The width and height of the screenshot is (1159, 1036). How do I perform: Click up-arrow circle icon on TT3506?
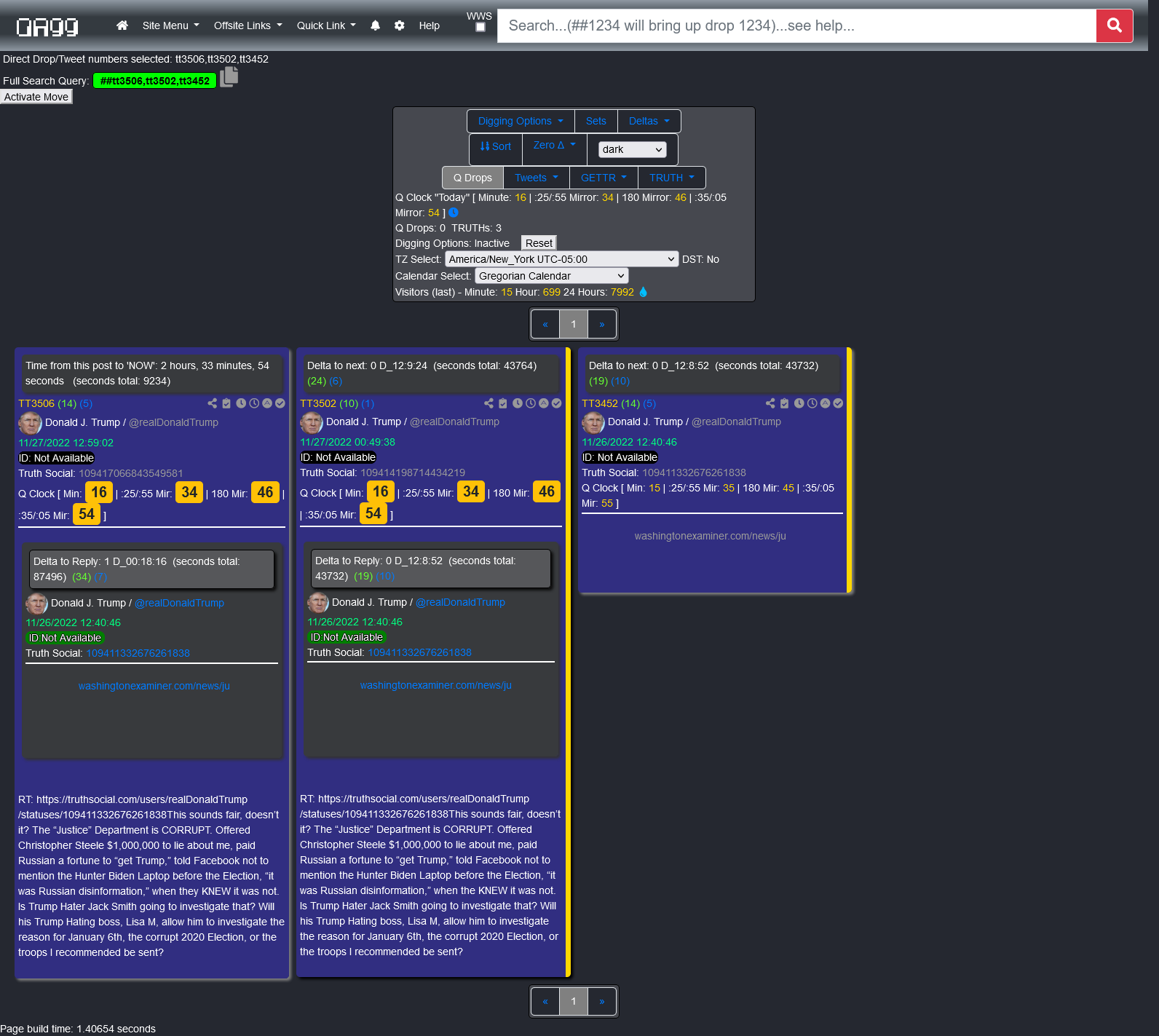(x=267, y=403)
